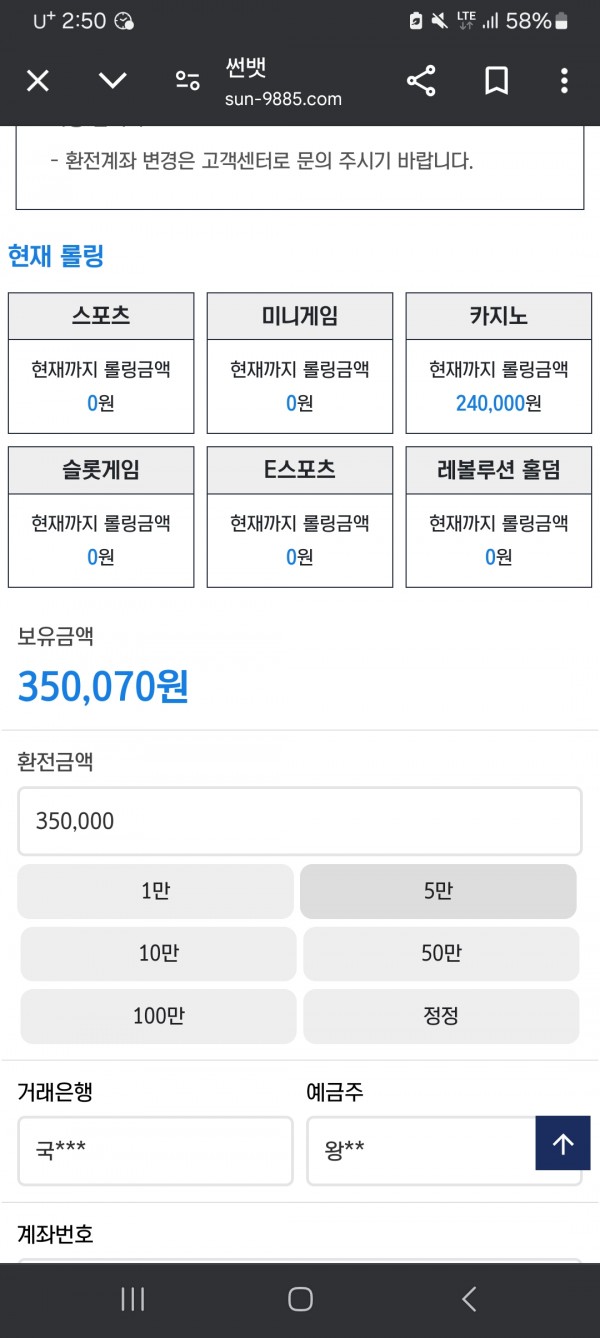
Task: Tap the share icon
Action: point(421,81)
